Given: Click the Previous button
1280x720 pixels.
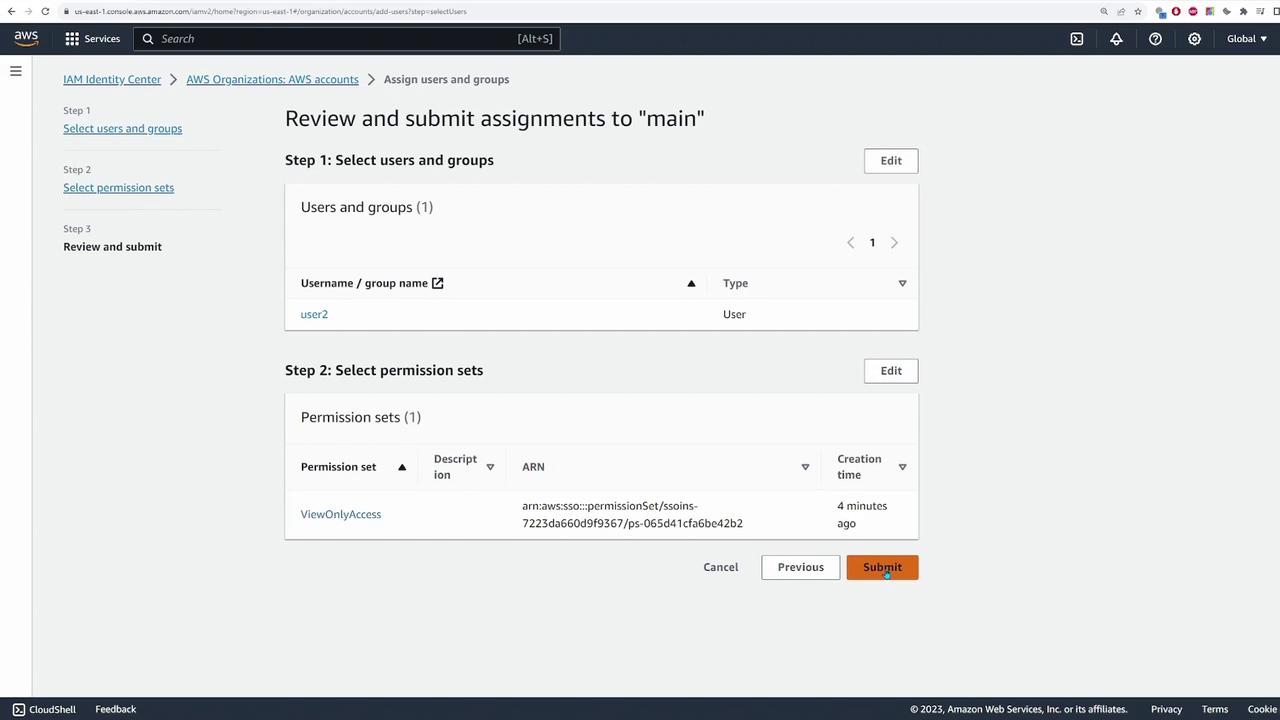Looking at the screenshot, I should tap(800, 567).
